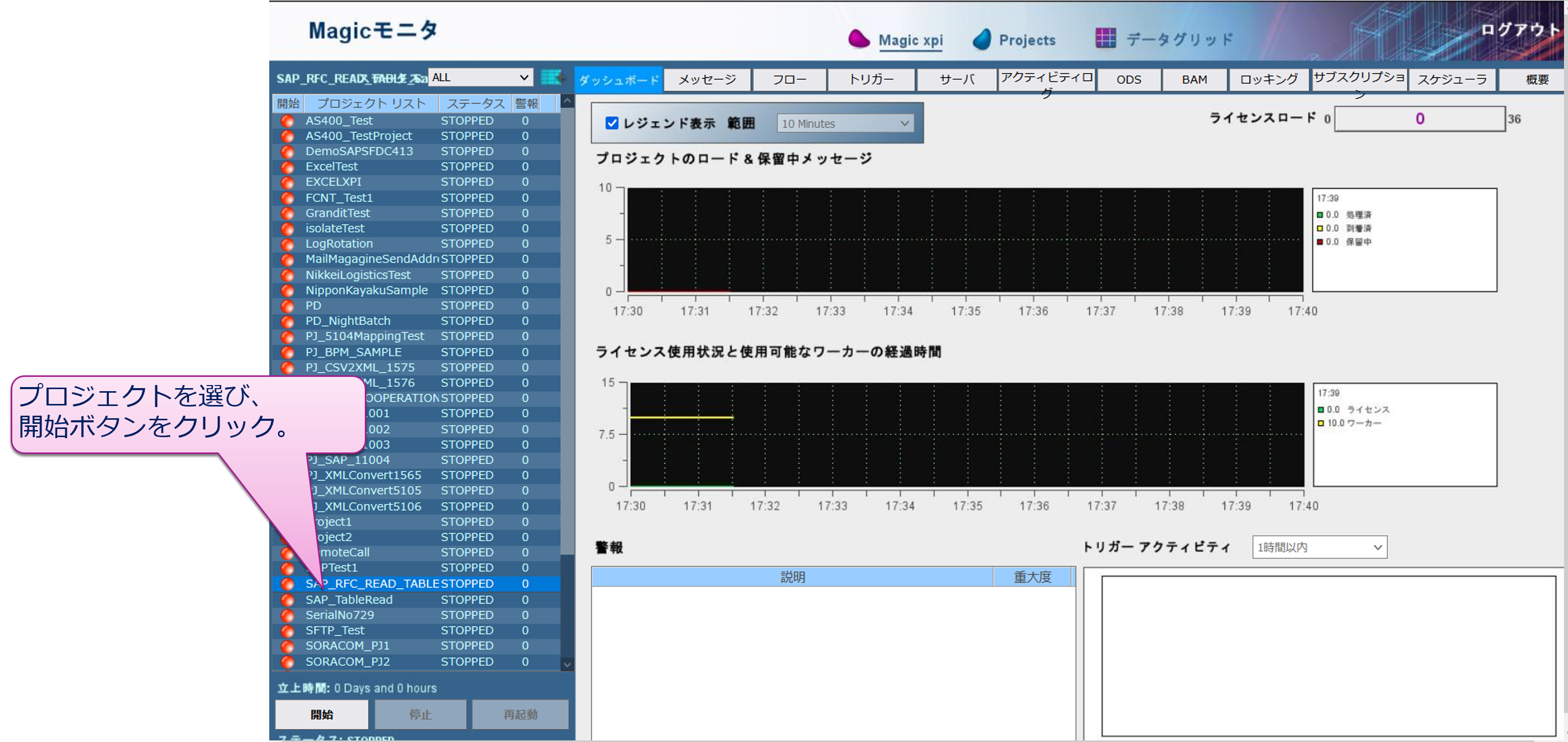Viewport: 1568px width, 742px height.
Task: Click the status icon for AS400_TestProject
Action: (287, 136)
